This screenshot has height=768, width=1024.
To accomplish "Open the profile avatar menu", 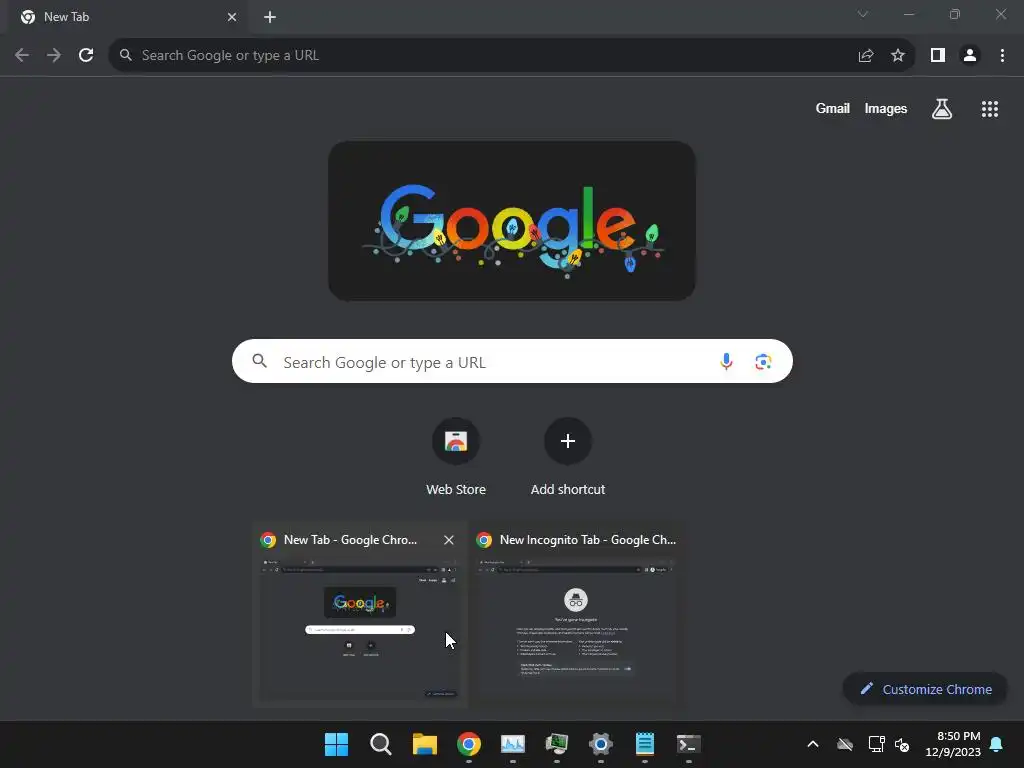I will click(970, 56).
